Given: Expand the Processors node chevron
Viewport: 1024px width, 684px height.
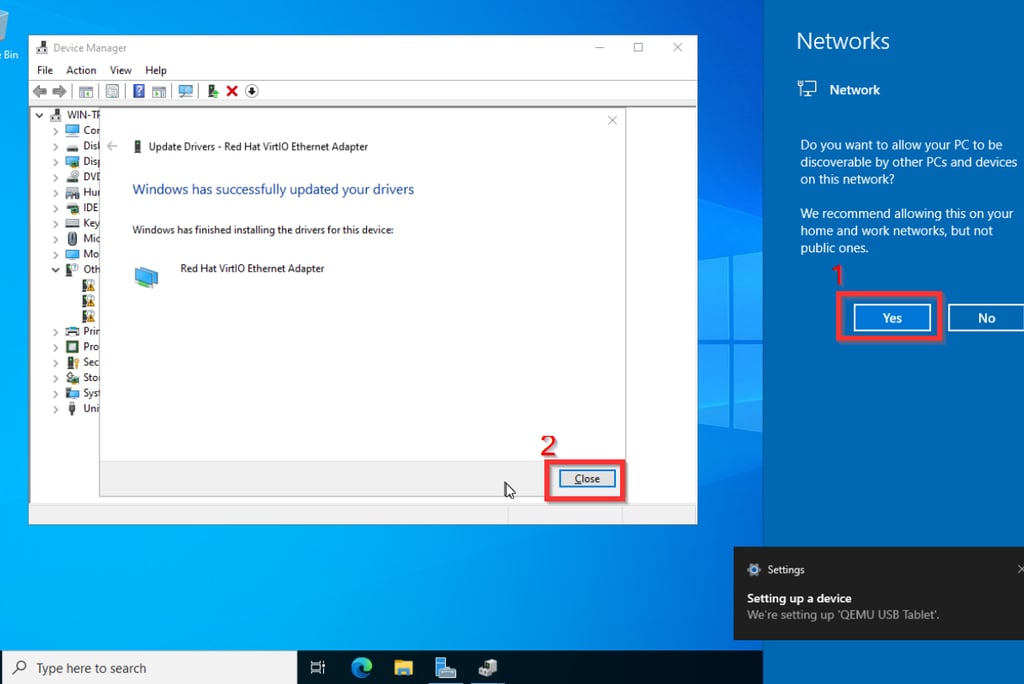Looking at the screenshot, I should coord(56,347).
